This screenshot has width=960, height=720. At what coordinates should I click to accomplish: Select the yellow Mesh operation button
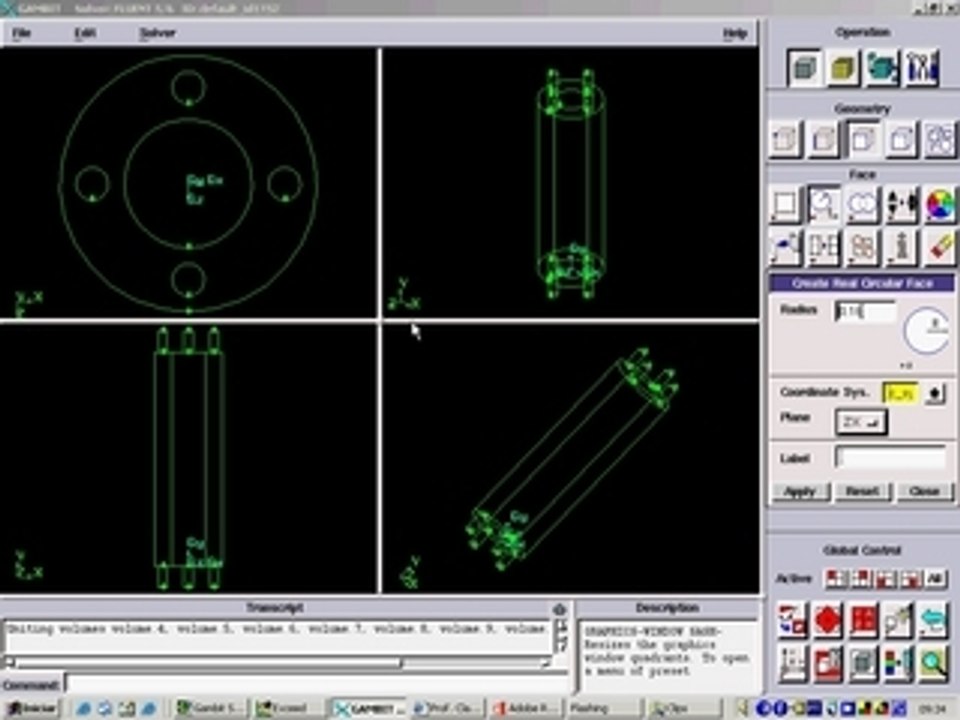[x=843, y=67]
